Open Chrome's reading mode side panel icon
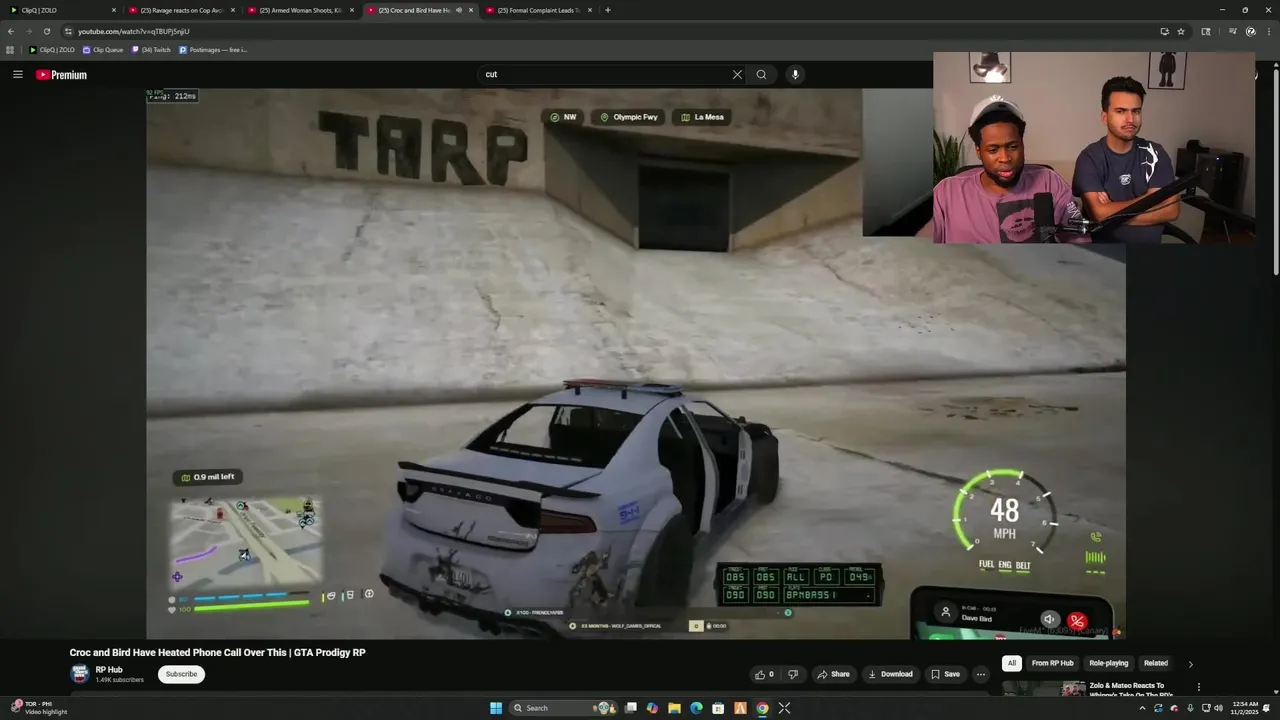The width and height of the screenshot is (1280, 720). click(x=1206, y=31)
